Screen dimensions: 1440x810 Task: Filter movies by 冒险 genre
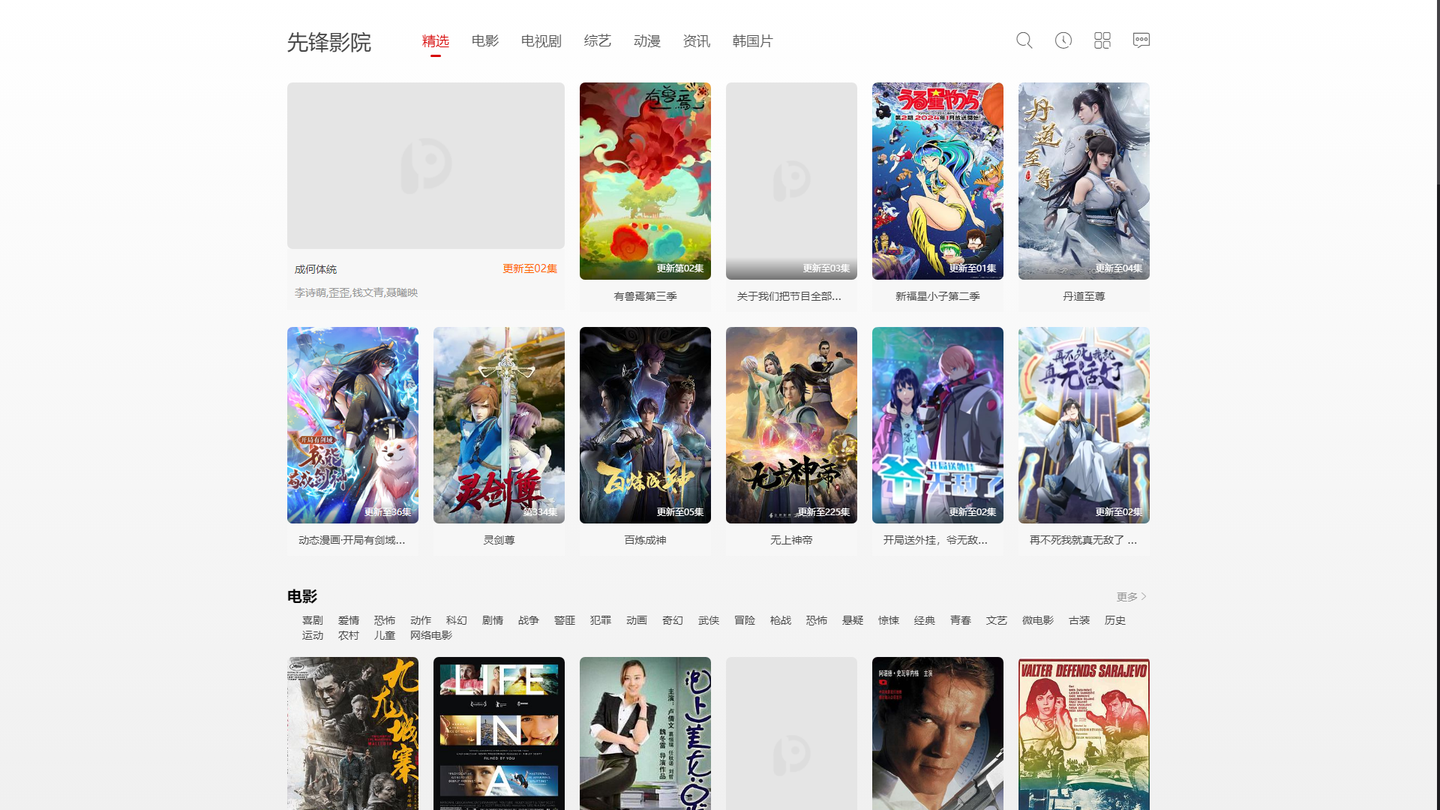745,620
